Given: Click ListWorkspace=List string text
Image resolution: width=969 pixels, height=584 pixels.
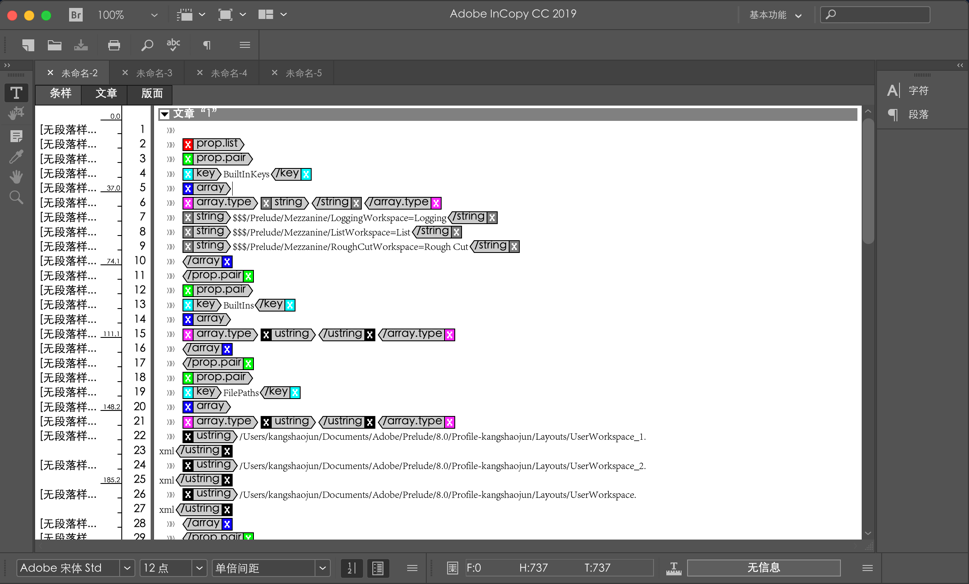Looking at the screenshot, I should click(321, 232).
